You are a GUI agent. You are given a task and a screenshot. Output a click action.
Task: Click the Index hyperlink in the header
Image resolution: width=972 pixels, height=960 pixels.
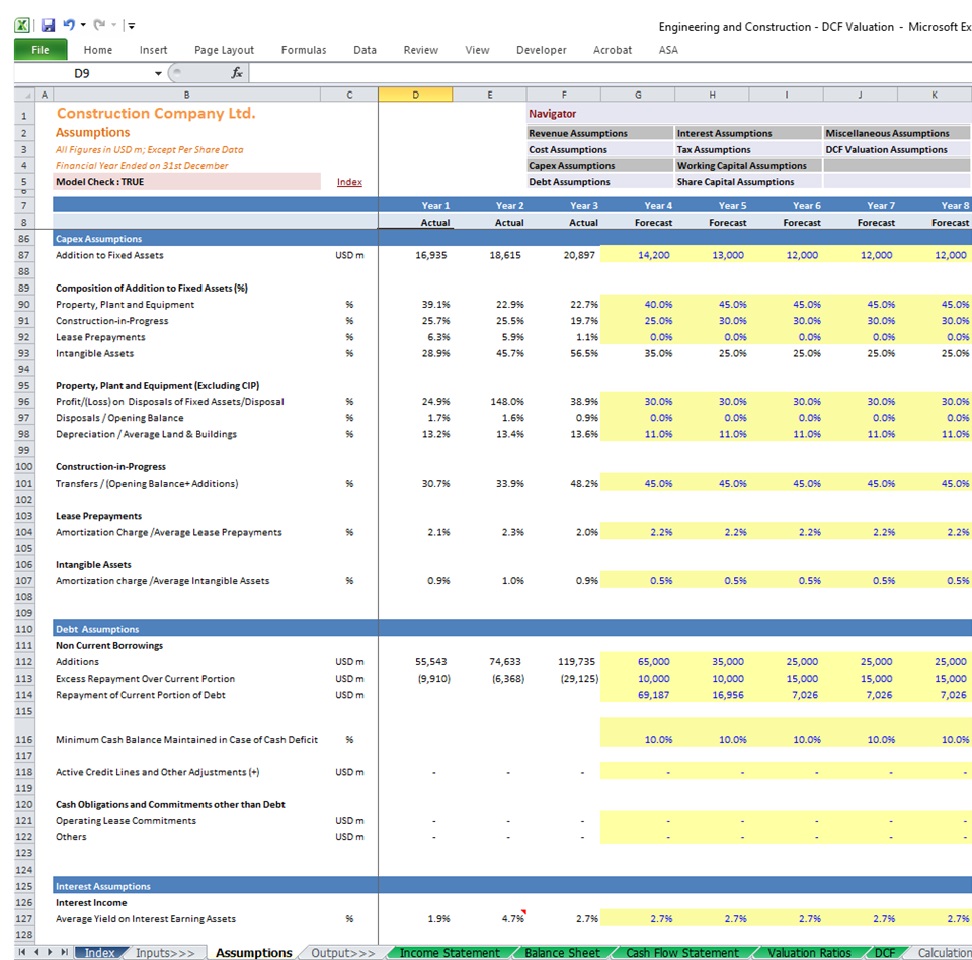(349, 182)
